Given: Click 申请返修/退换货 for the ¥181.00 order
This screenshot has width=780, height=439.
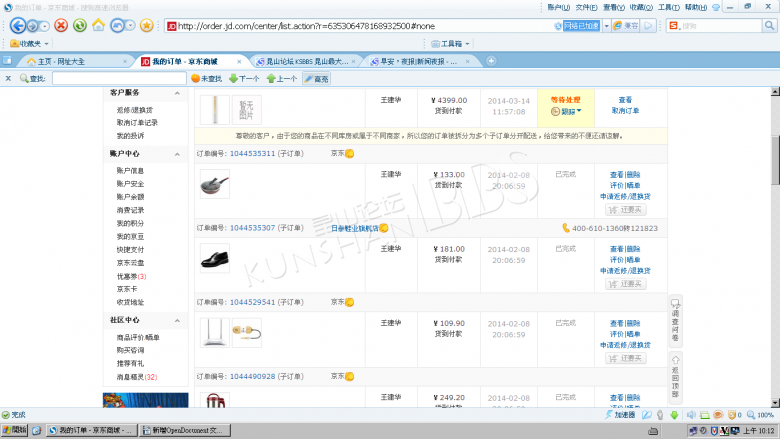Looking at the screenshot, I should [x=625, y=271].
